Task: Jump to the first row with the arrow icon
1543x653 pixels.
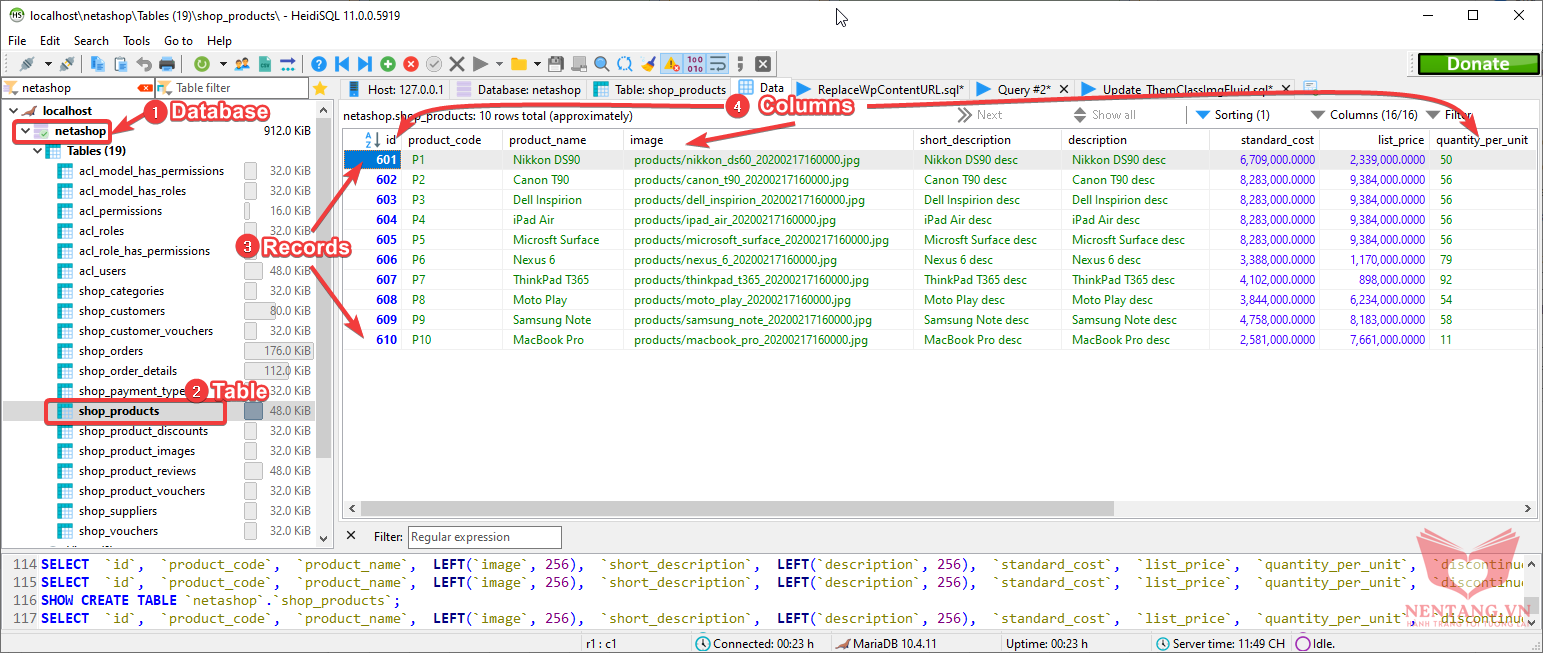Action: pos(342,64)
